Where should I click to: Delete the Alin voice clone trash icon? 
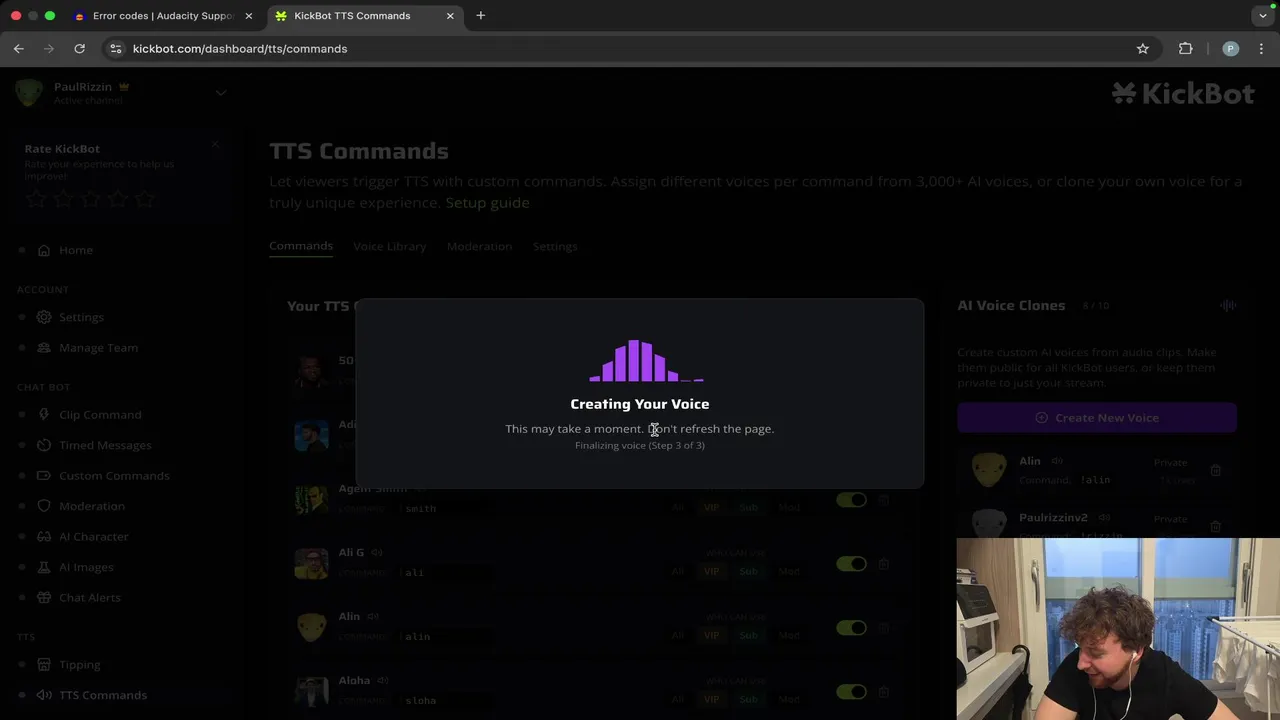tap(1215, 470)
